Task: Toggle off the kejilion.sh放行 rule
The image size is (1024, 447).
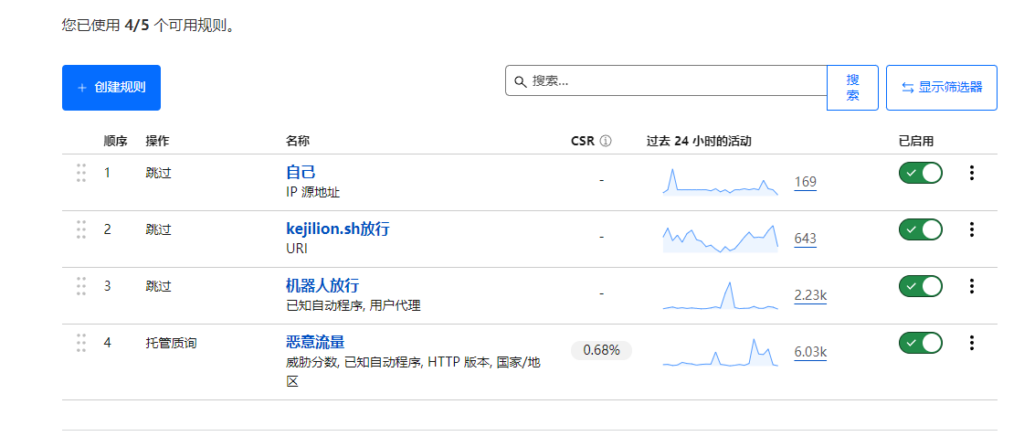Action: point(920,230)
